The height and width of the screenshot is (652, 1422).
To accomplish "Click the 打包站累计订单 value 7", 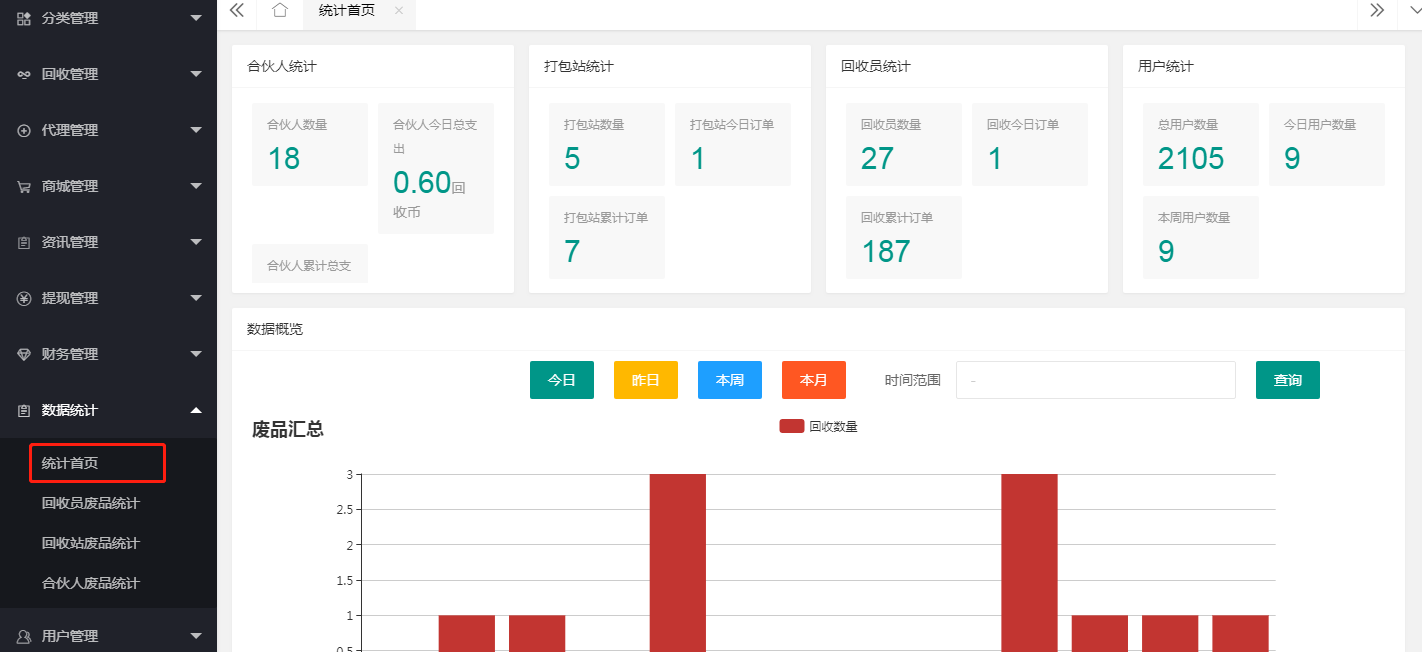I will pos(572,251).
